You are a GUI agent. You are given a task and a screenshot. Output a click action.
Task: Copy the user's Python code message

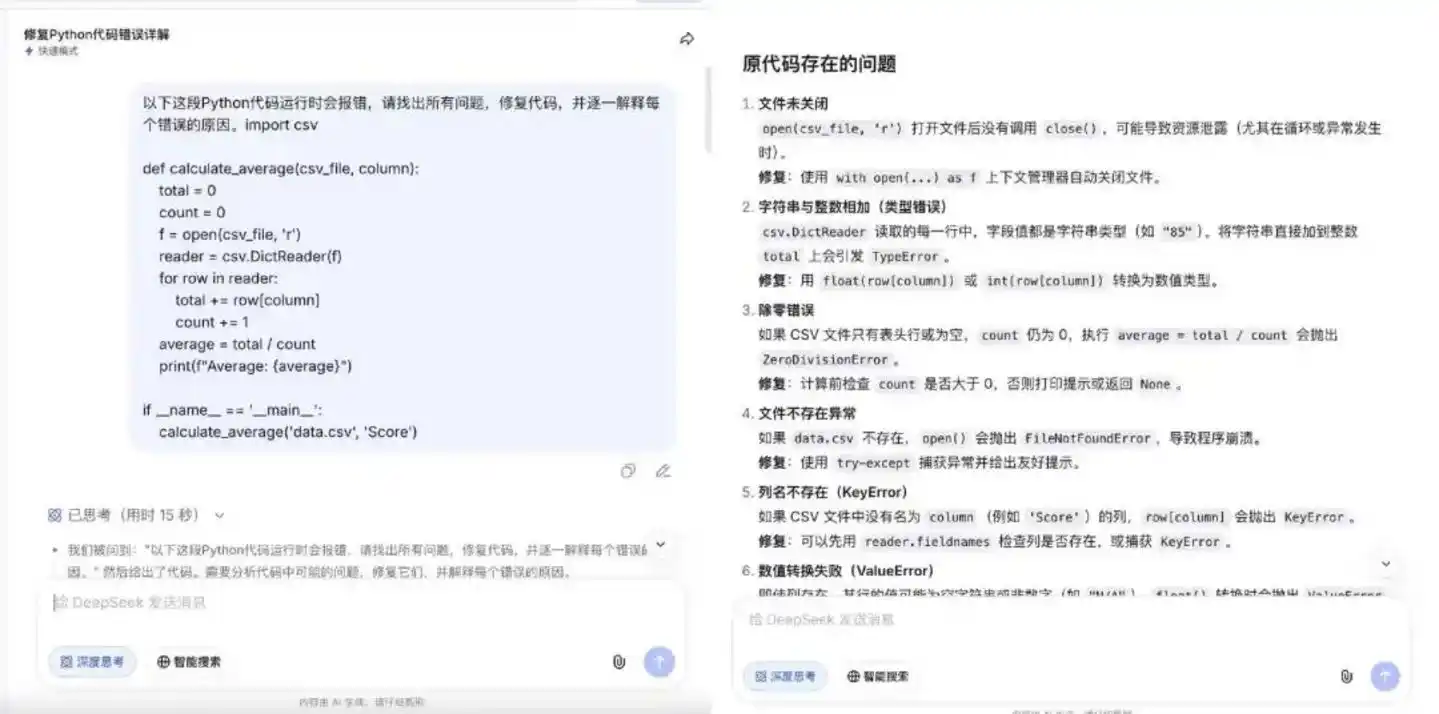(628, 471)
